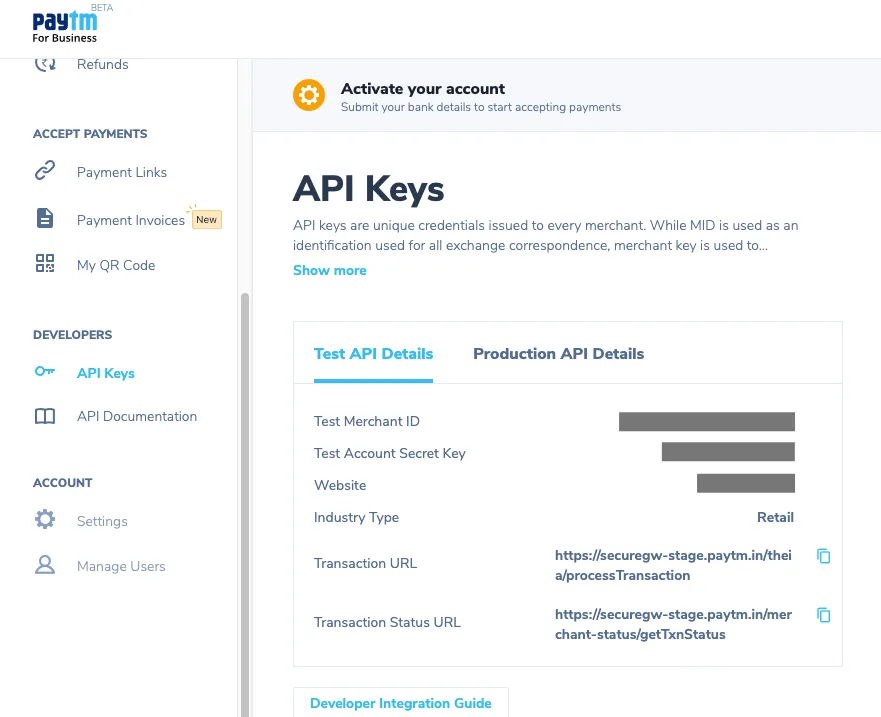Click the My QR Code icon
The image size is (881, 717).
tap(45, 263)
